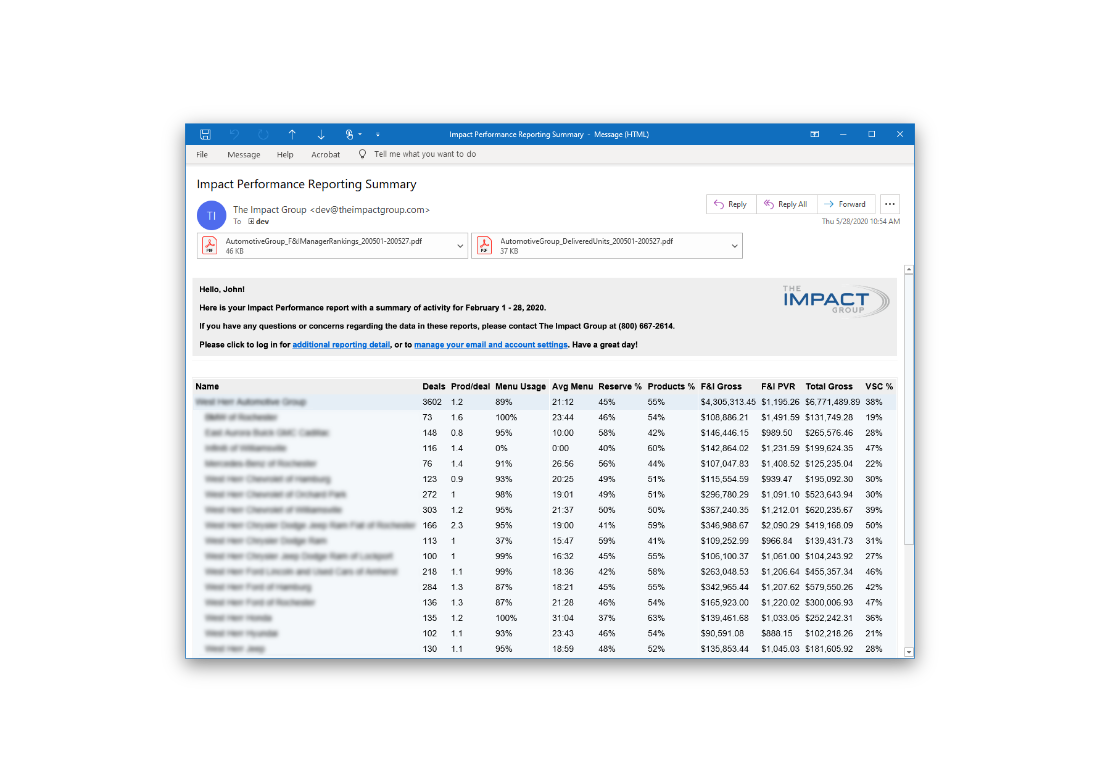Minimize the message window

[843, 134]
